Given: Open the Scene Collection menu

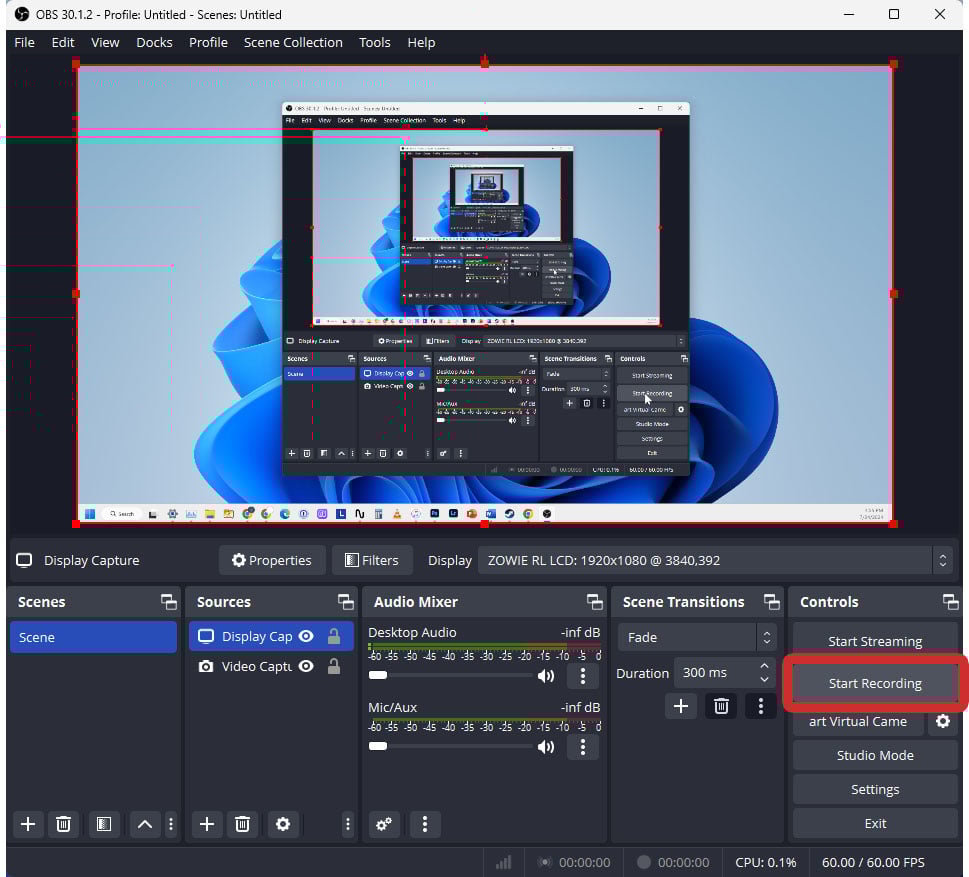Looking at the screenshot, I should point(293,42).
